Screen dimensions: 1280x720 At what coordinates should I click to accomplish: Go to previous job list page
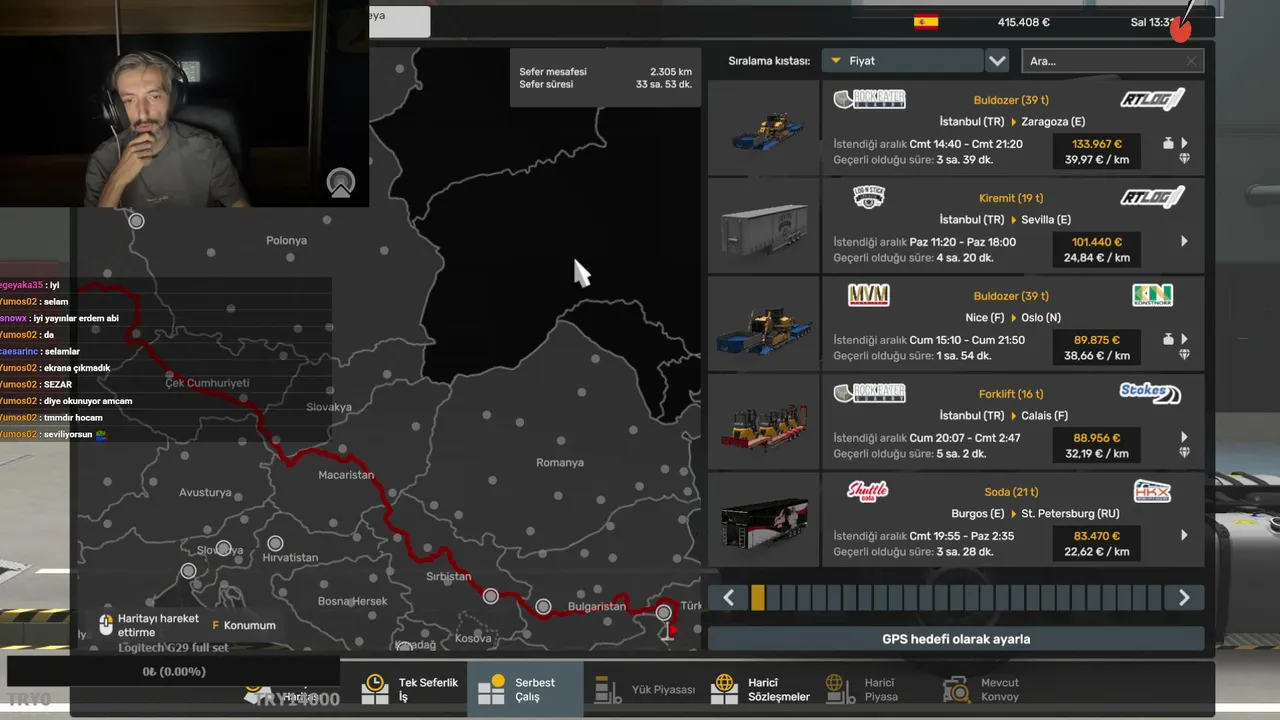pos(729,598)
